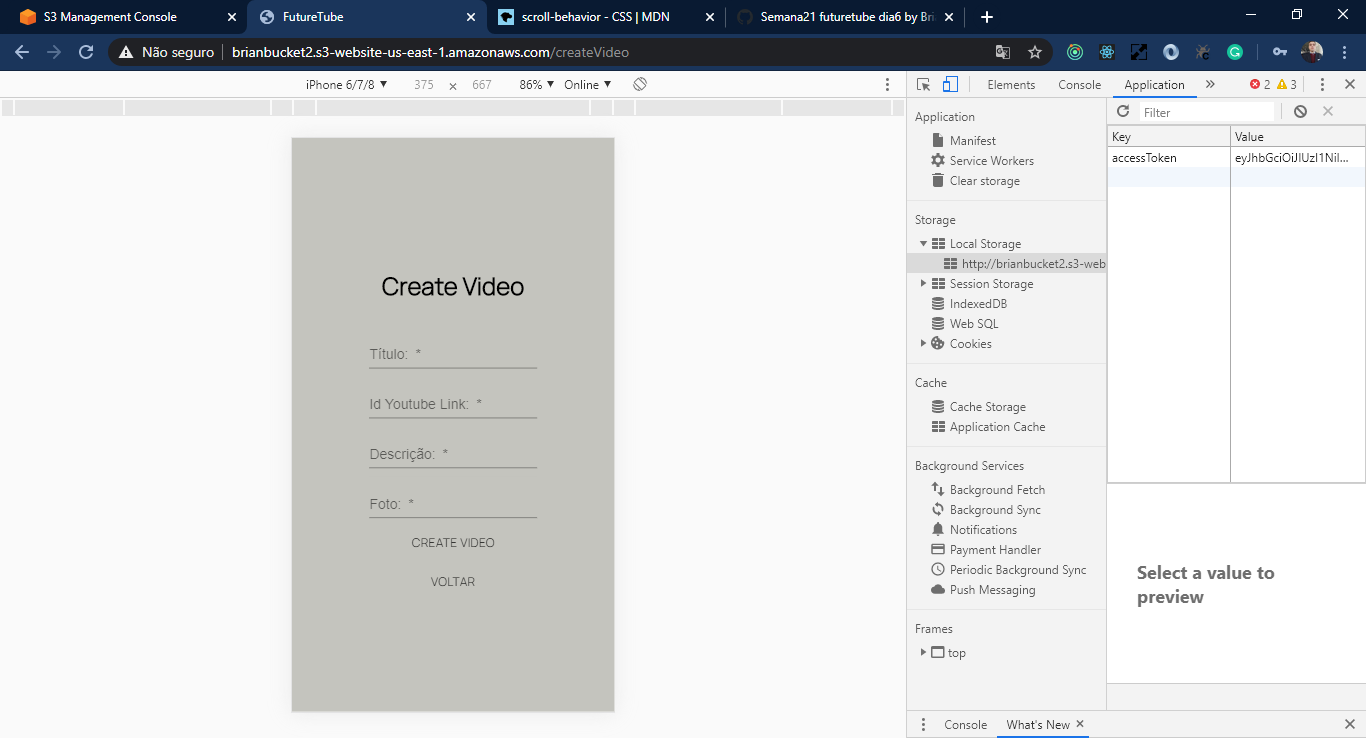1366x738 pixels.
Task: Select Web SQL storage
Action: (x=964, y=324)
